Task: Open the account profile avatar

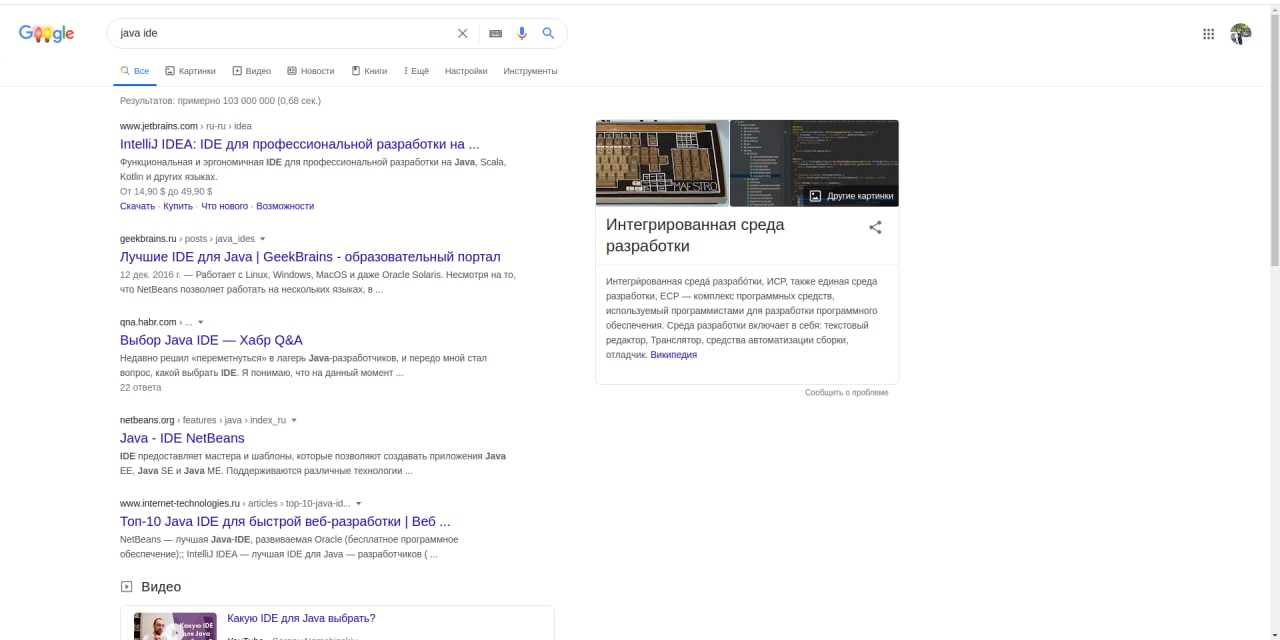Action: (1241, 34)
